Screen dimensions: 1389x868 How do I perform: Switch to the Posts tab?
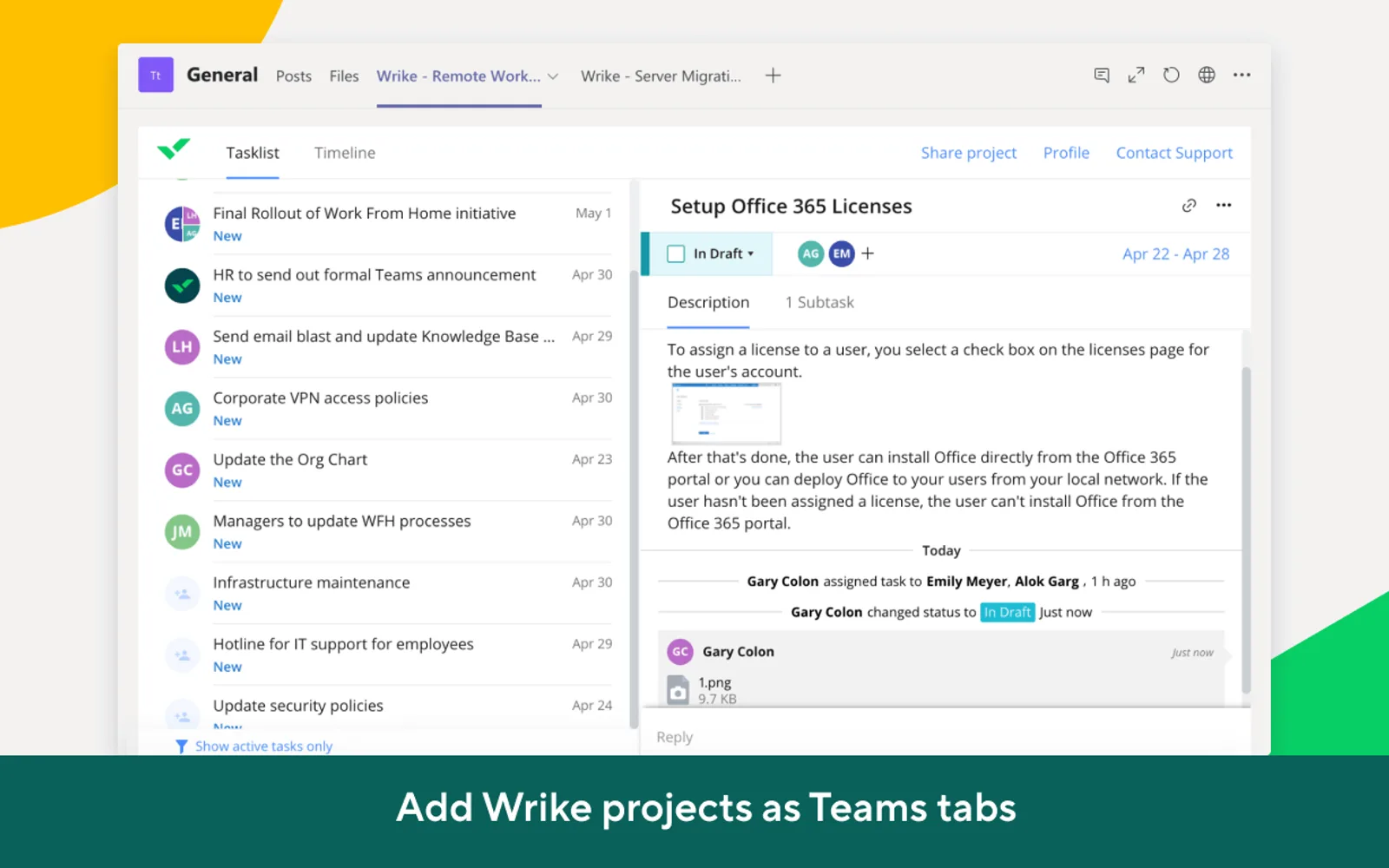[x=293, y=76]
